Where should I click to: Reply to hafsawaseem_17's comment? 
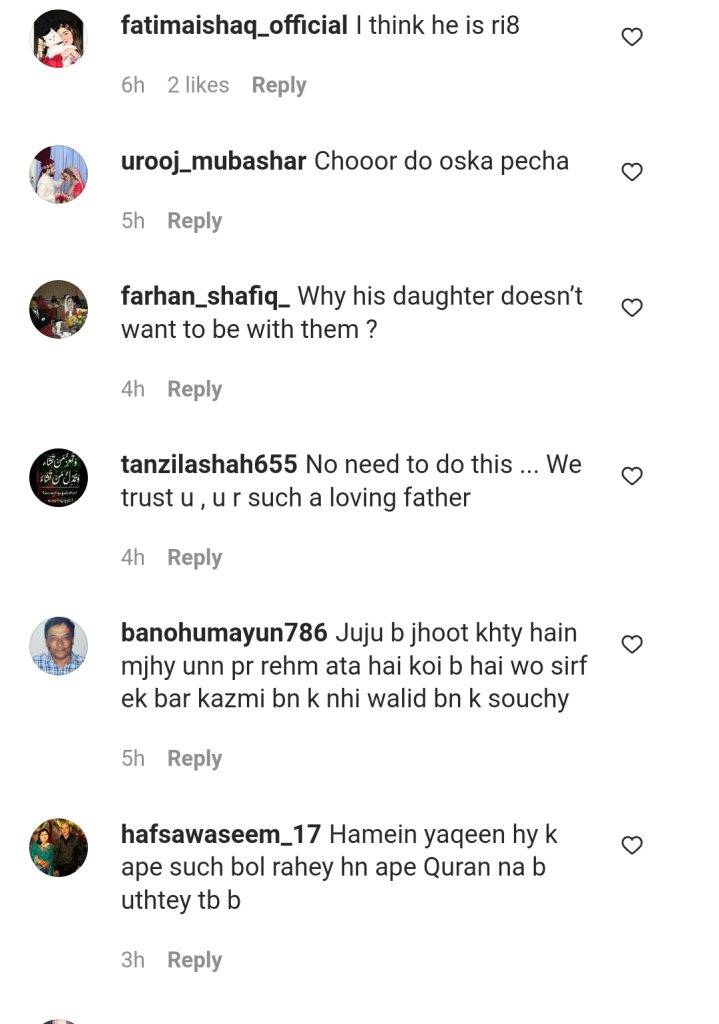coord(195,961)
